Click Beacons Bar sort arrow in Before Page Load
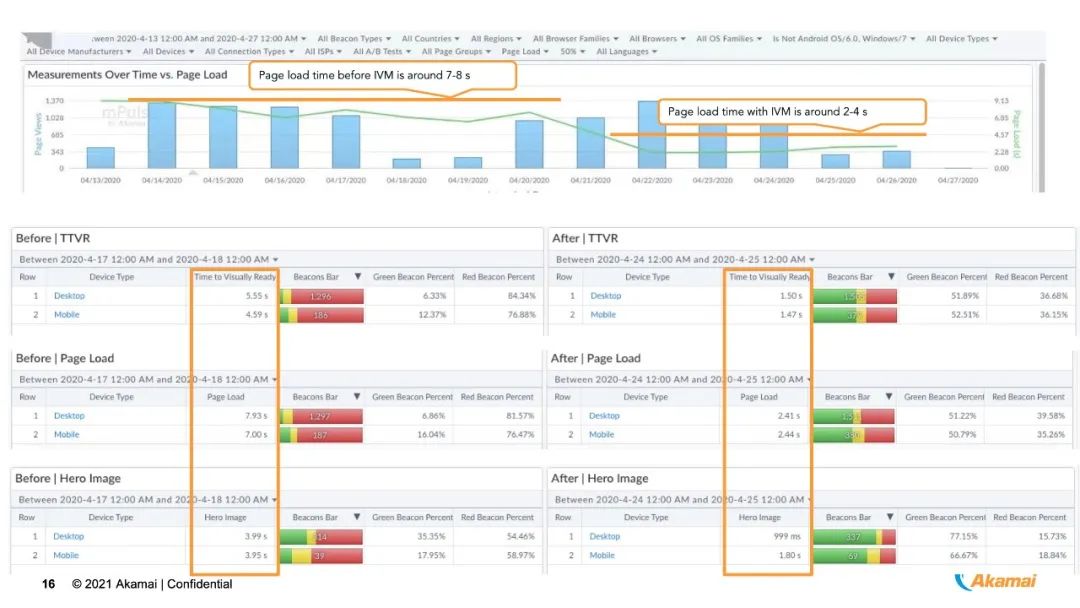The image size is (1080, 608). pyautogui.click(x=356, y=397)
